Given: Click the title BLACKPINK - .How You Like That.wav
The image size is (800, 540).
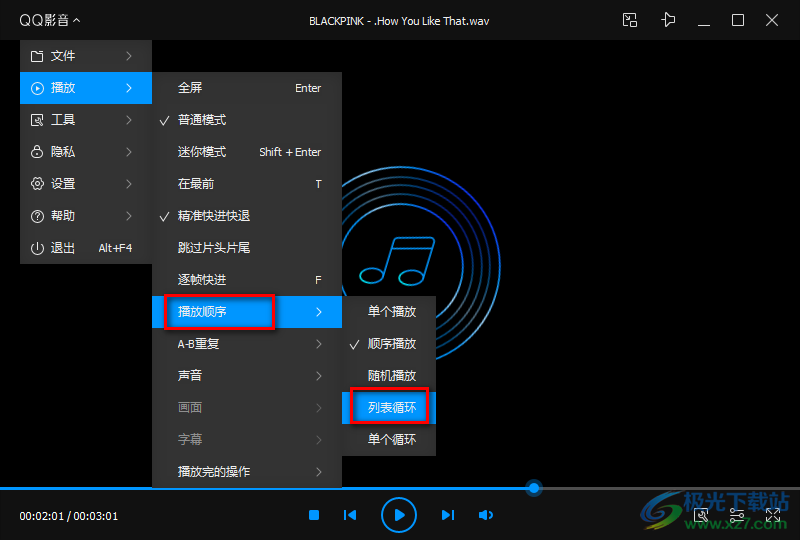Looking at the screenshot, I should 399,21.
